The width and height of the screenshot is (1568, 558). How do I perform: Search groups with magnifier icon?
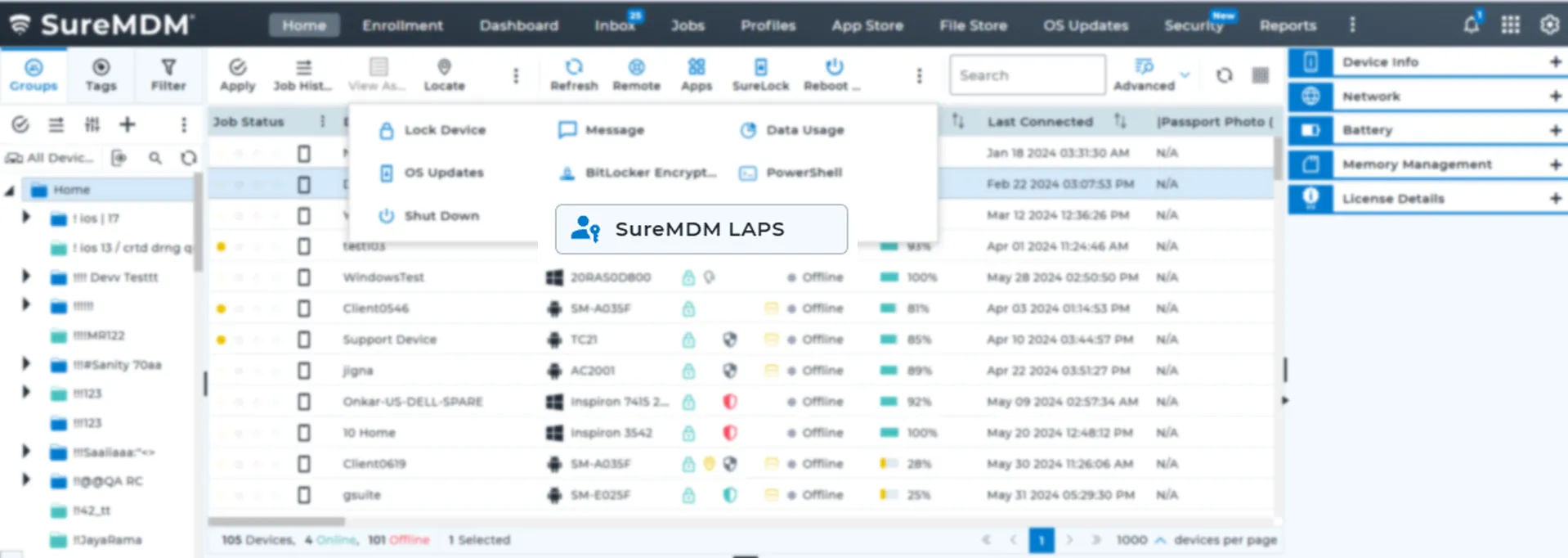pyautogui.click(x=155, y=158)
